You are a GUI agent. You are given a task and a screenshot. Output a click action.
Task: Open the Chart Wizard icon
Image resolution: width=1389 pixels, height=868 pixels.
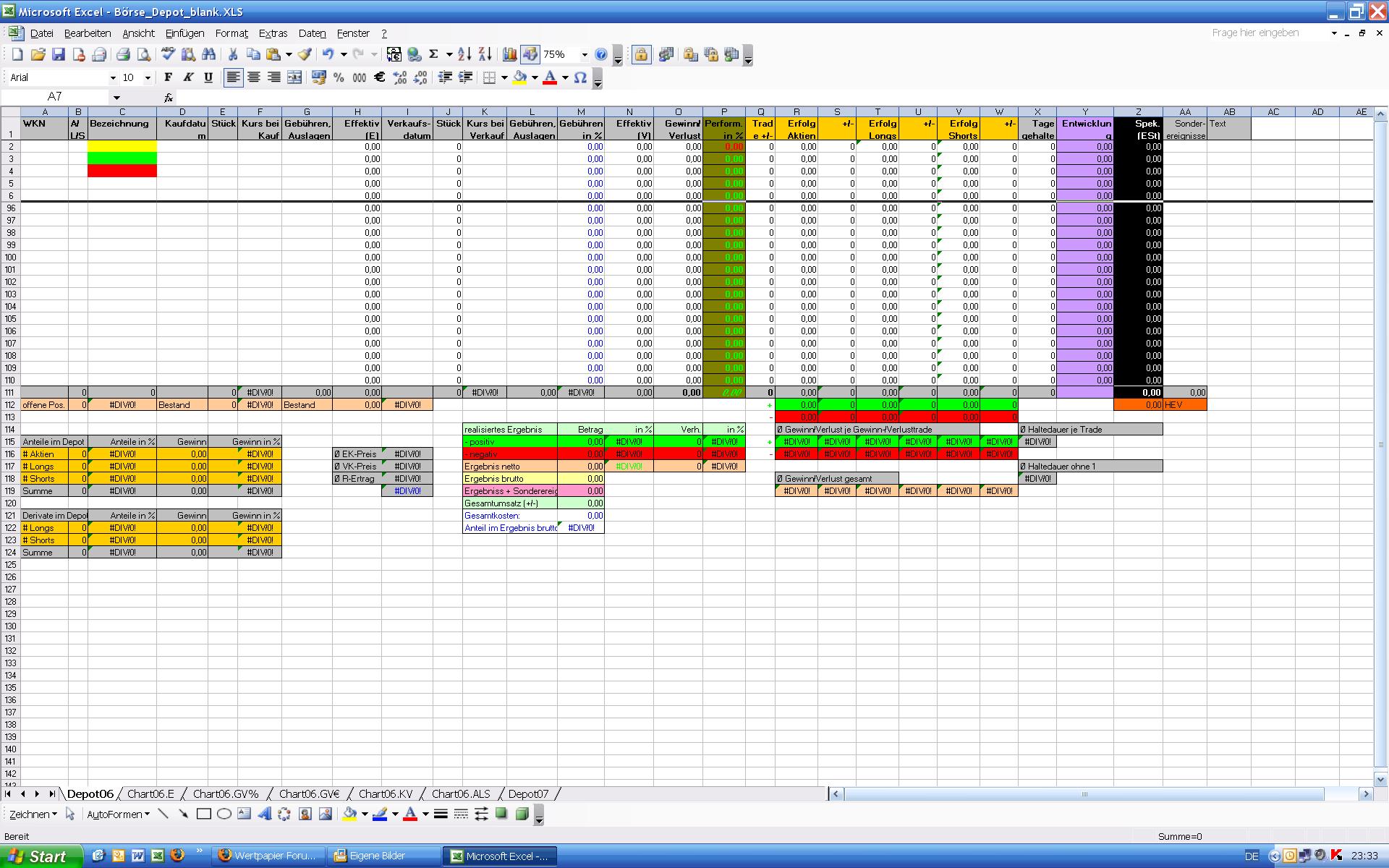(x=509, y=54)
